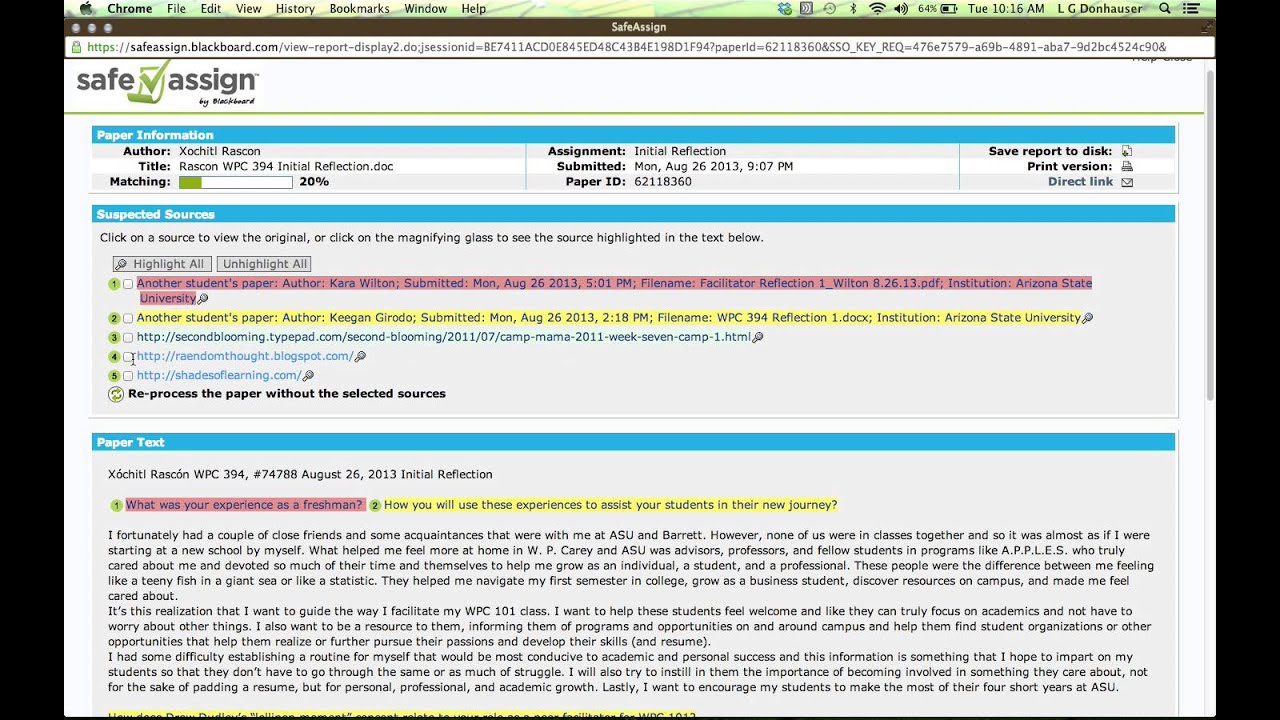Click the Wi-Fi status icon
This screenshot has width=1280, height=720.
pyautogui.click(x=878, y=9)
